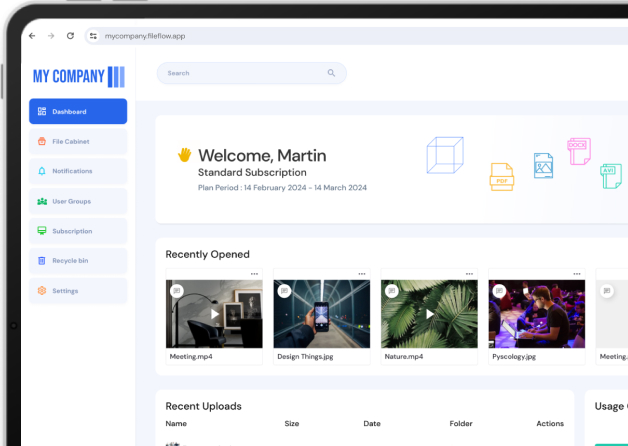Click the Folder column header
Screen dimensions: 628x446
point(461,423)
